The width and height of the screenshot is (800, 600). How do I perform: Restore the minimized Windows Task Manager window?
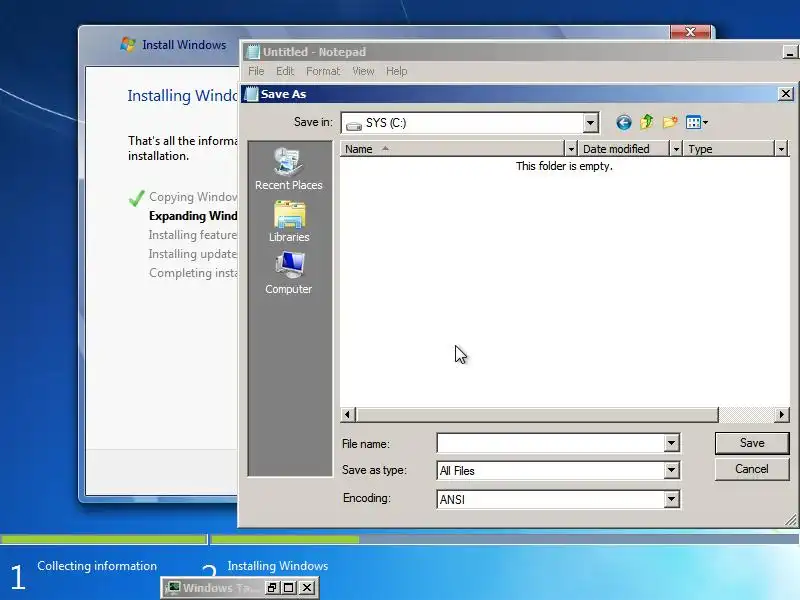coord(272,588)
